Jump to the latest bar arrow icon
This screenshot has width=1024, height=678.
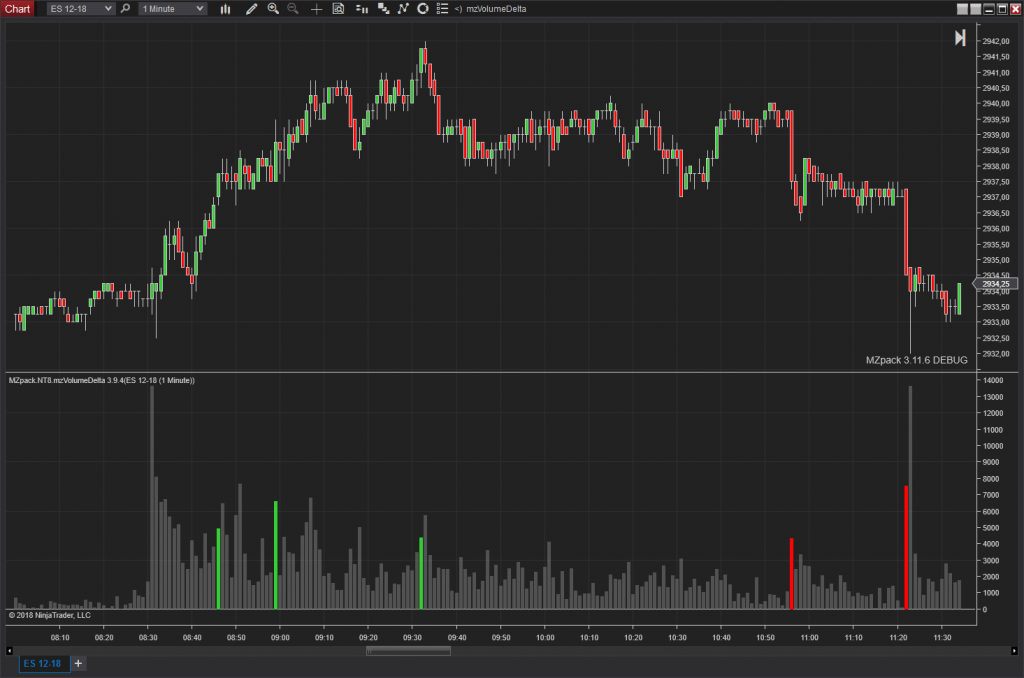coord(960,38)
